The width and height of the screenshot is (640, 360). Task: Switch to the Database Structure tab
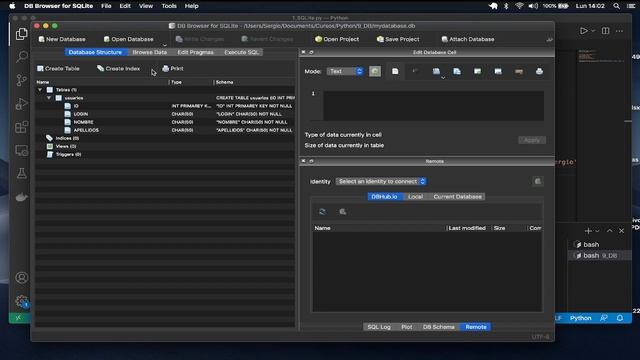(x=96, y=52)
